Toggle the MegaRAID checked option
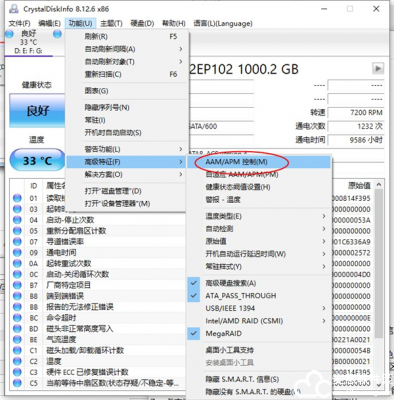 (x=259, y=333)
